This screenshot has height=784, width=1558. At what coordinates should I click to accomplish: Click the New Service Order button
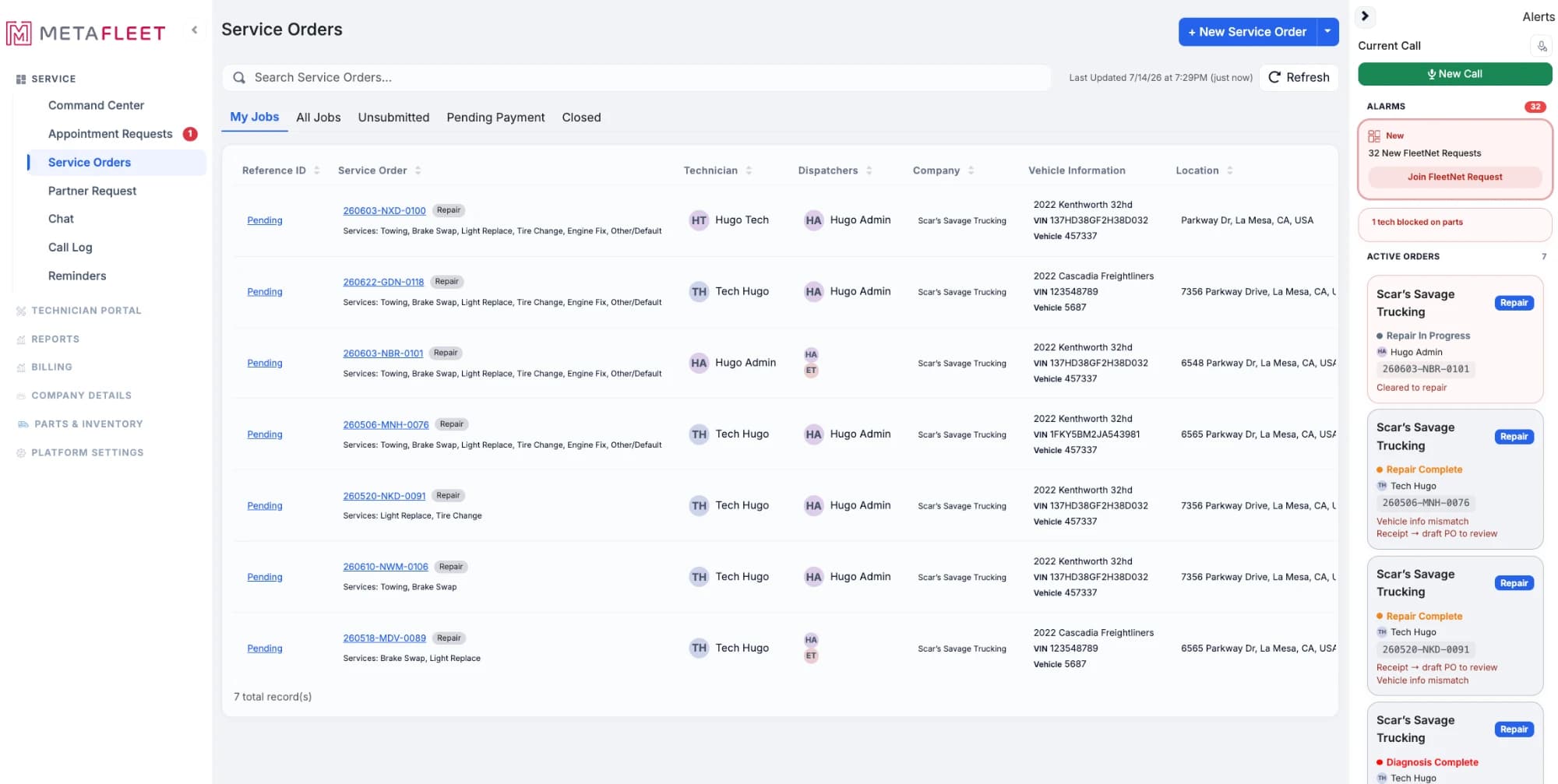pos(1247,32)
